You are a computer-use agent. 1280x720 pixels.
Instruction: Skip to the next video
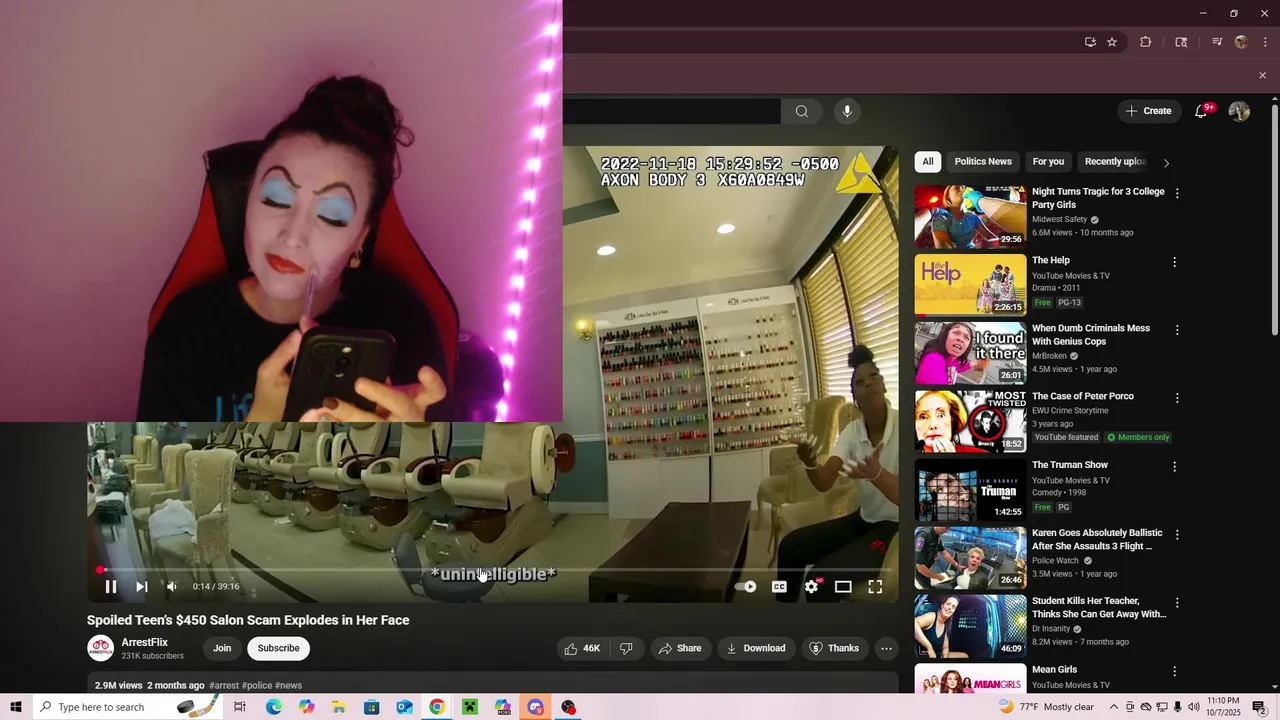(142, 587)
